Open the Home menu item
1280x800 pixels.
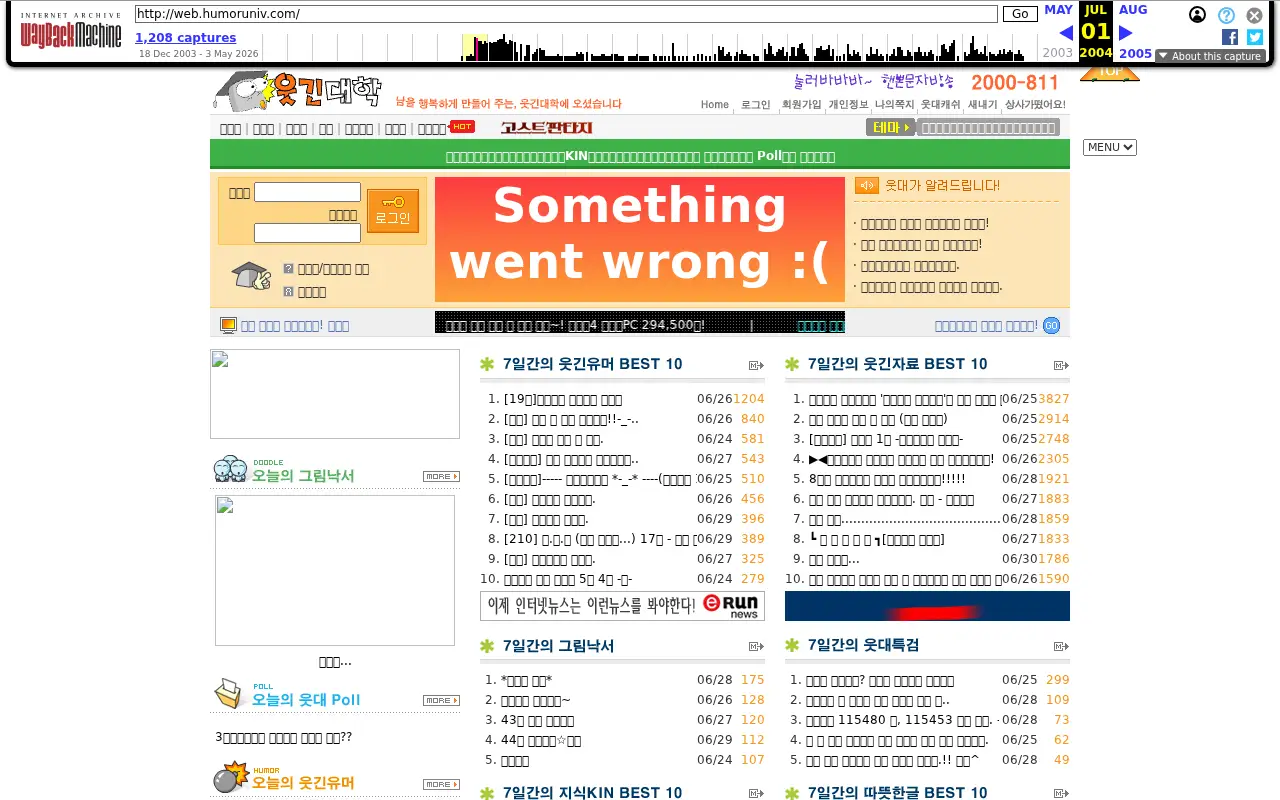click(x=715, y=104)
